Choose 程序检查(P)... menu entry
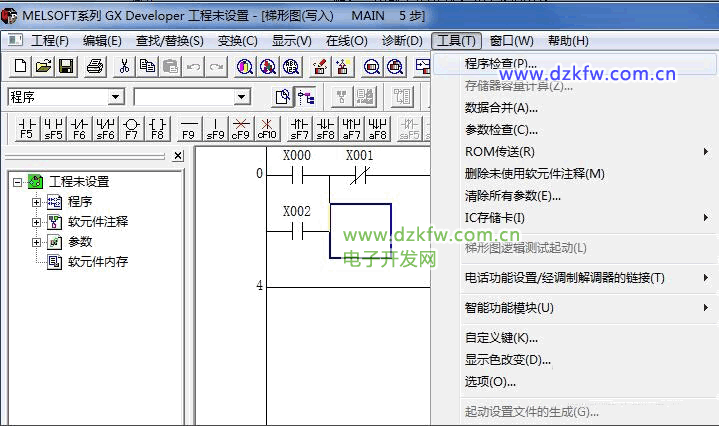The width and height of the screenshot is (719, 426). tap(575, 64)
